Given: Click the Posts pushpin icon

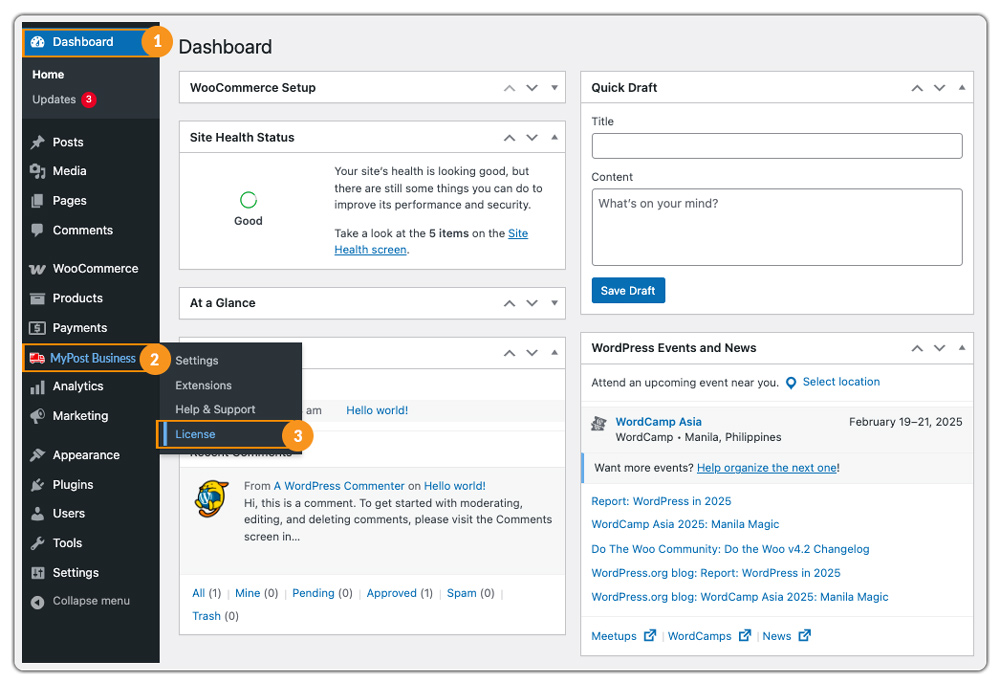Looking at the screenshot, I should pos(38,142).
